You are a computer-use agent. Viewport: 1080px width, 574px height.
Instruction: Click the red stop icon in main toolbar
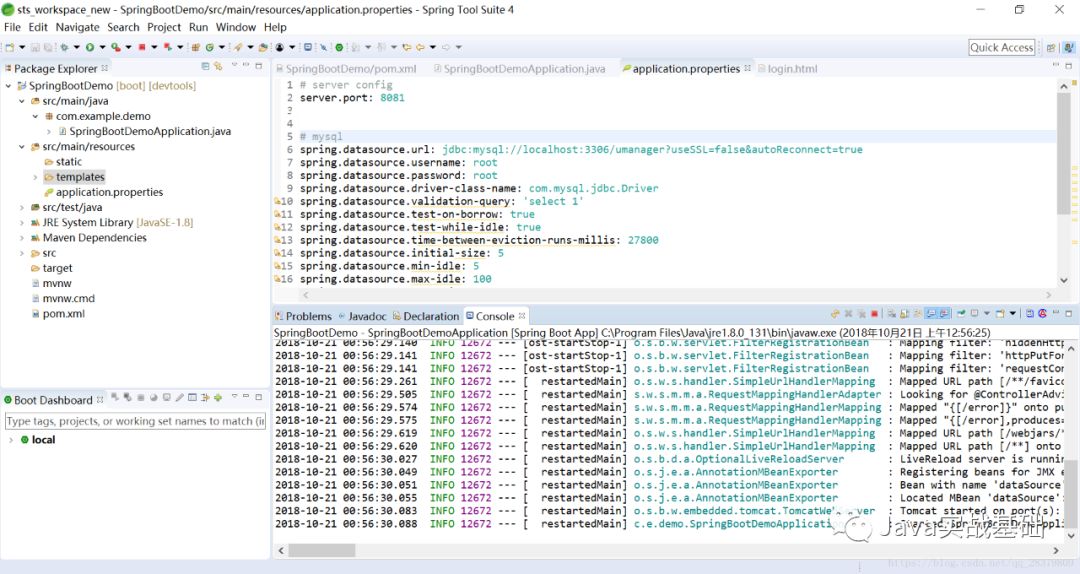(x=141, y=47)
